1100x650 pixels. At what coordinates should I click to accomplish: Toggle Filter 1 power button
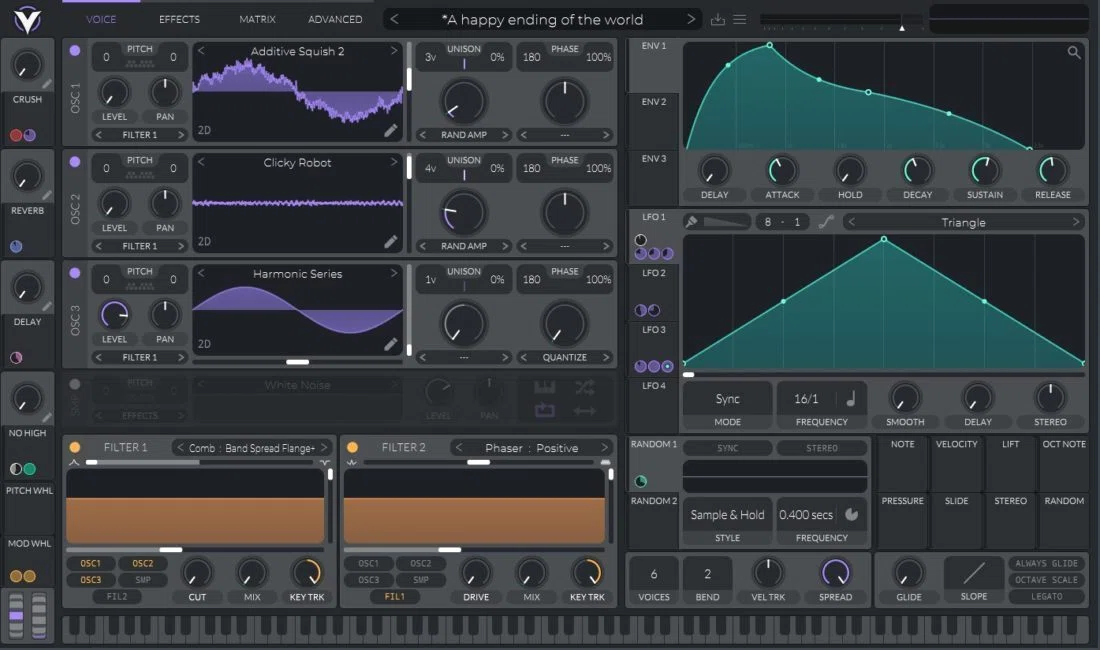[74, 447]
